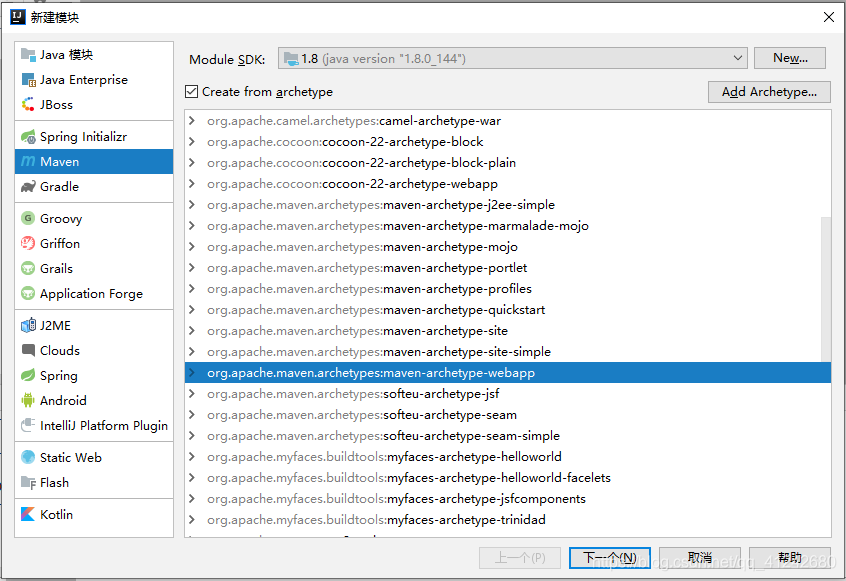Expand cocoon-22-archetype-webapp row
Screen dimensions: 846x581
point(192,184)
